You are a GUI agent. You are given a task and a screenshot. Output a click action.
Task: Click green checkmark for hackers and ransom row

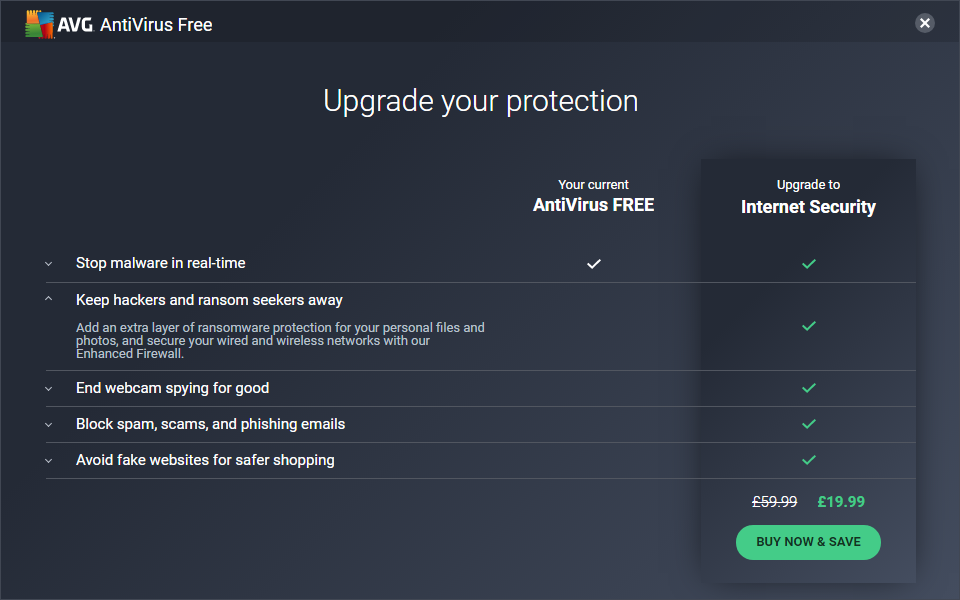pyautogui.click(x=809, y=326)
